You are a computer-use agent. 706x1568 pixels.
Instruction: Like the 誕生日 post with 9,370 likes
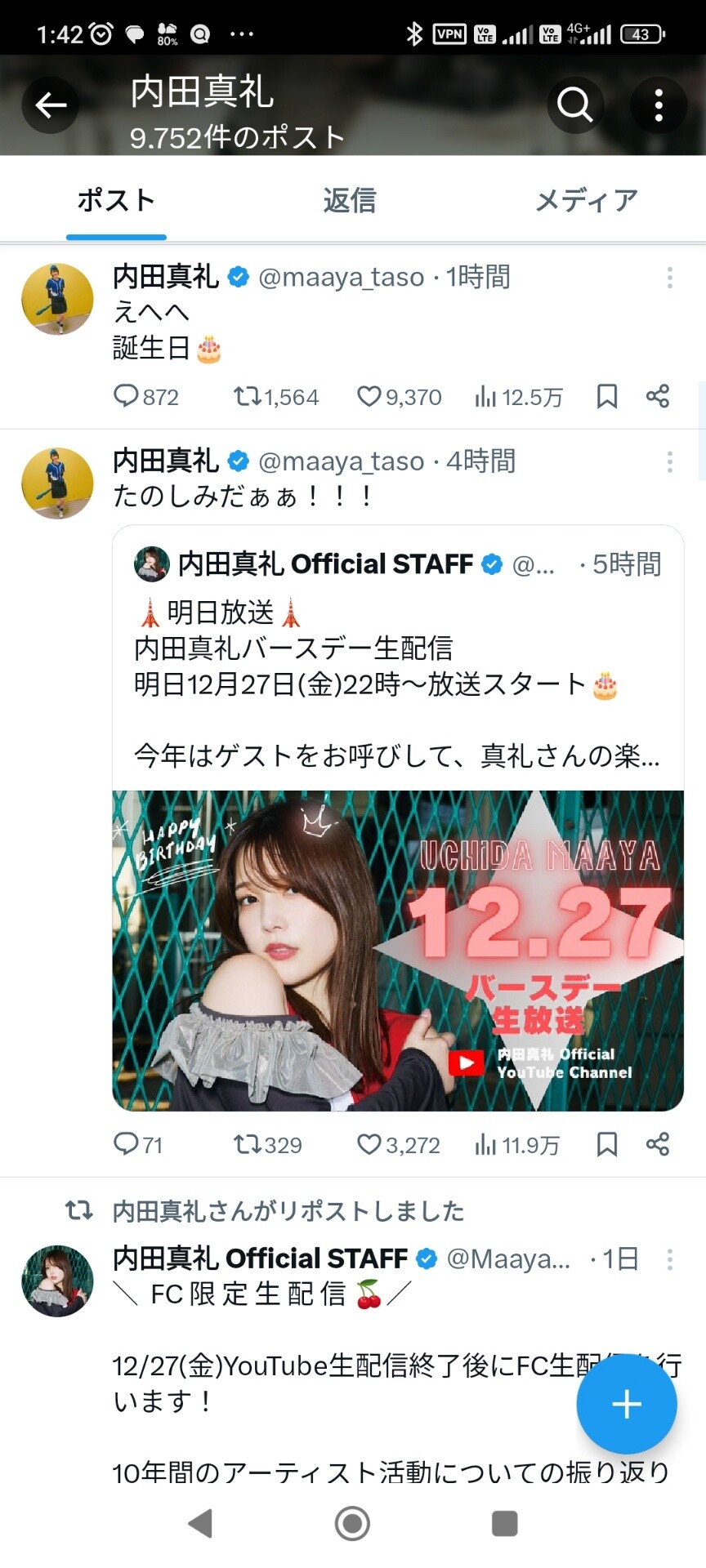coord(400,397)
